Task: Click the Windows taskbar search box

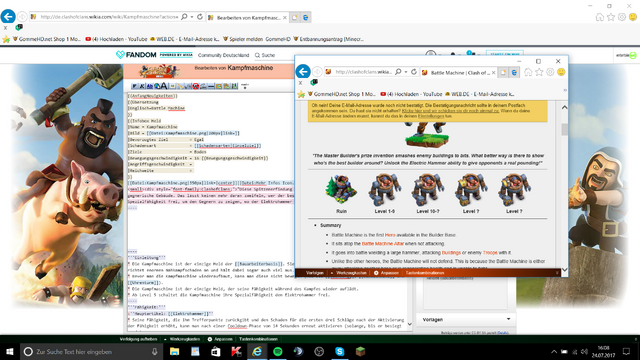Action: pyautogui.click(x=91, y=351)
